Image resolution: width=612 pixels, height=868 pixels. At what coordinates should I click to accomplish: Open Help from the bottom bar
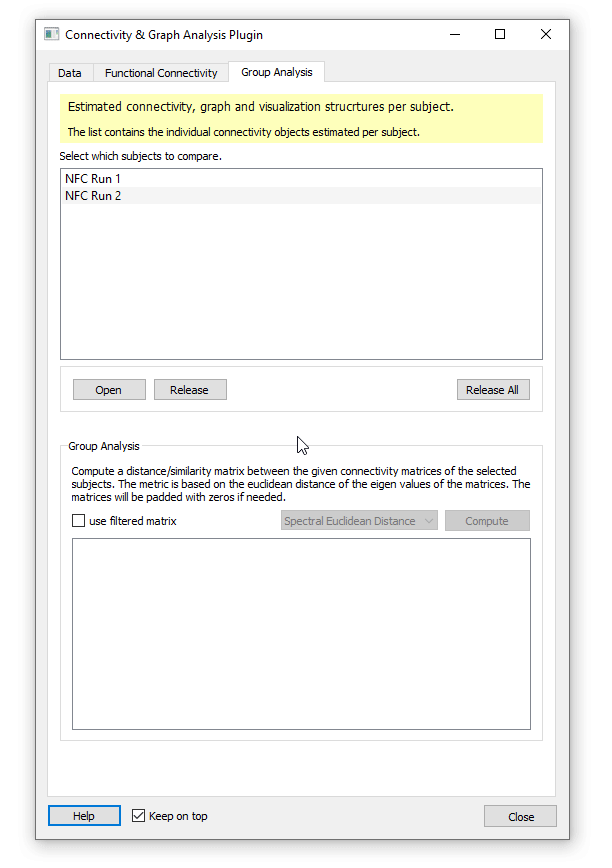point(84,816)
